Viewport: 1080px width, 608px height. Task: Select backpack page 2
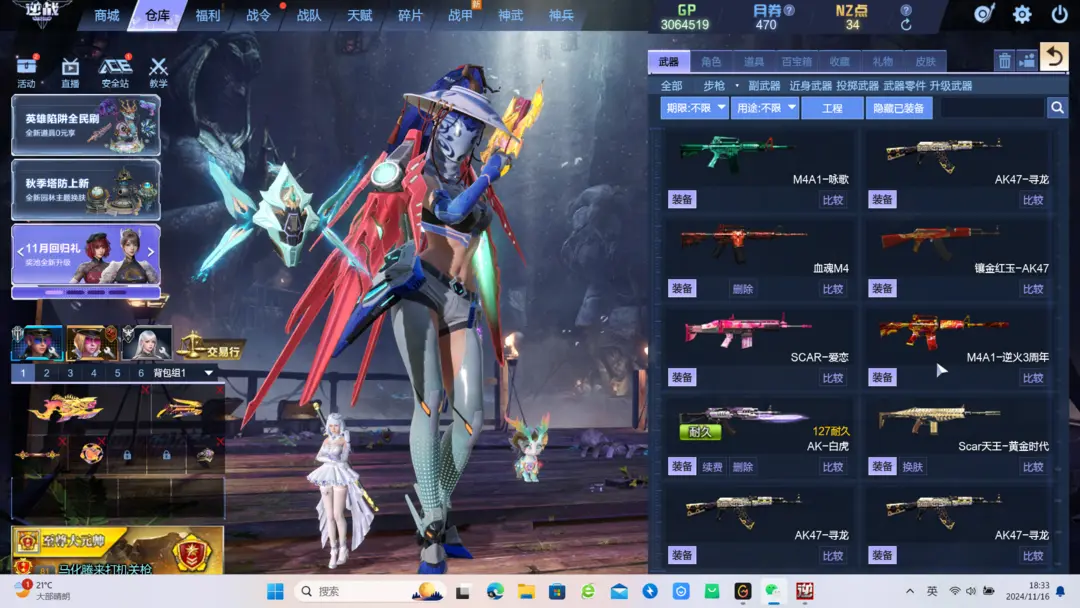[x=46, y=373]
